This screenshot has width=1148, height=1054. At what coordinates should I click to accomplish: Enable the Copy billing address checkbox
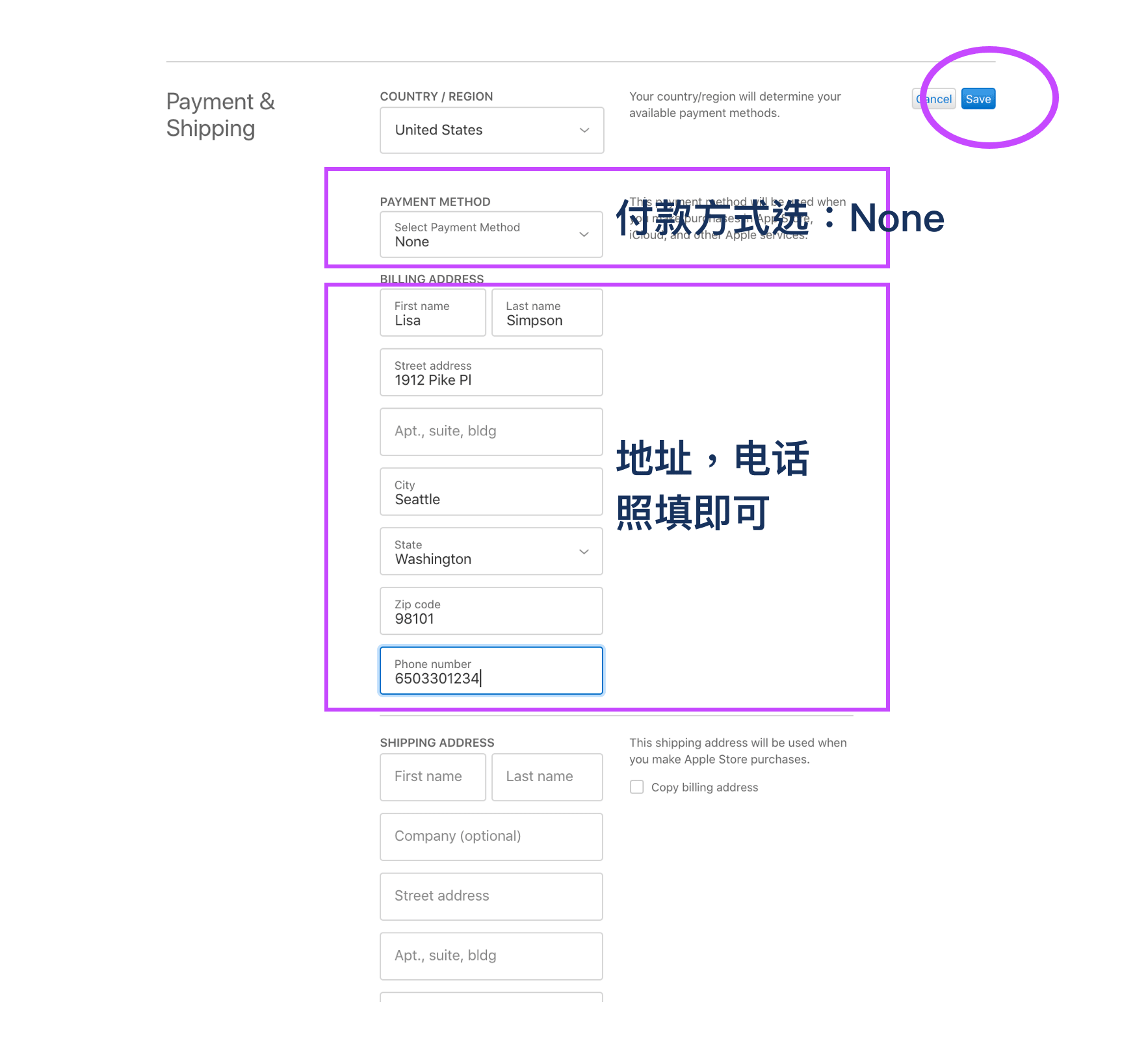637,787
